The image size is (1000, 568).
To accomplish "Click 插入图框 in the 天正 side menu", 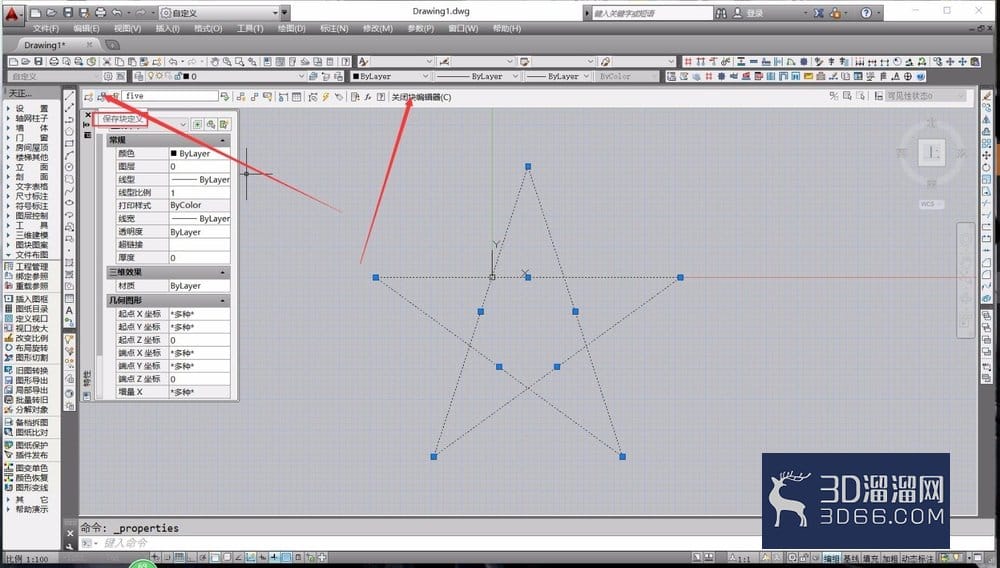I will (x=31, y=299).
